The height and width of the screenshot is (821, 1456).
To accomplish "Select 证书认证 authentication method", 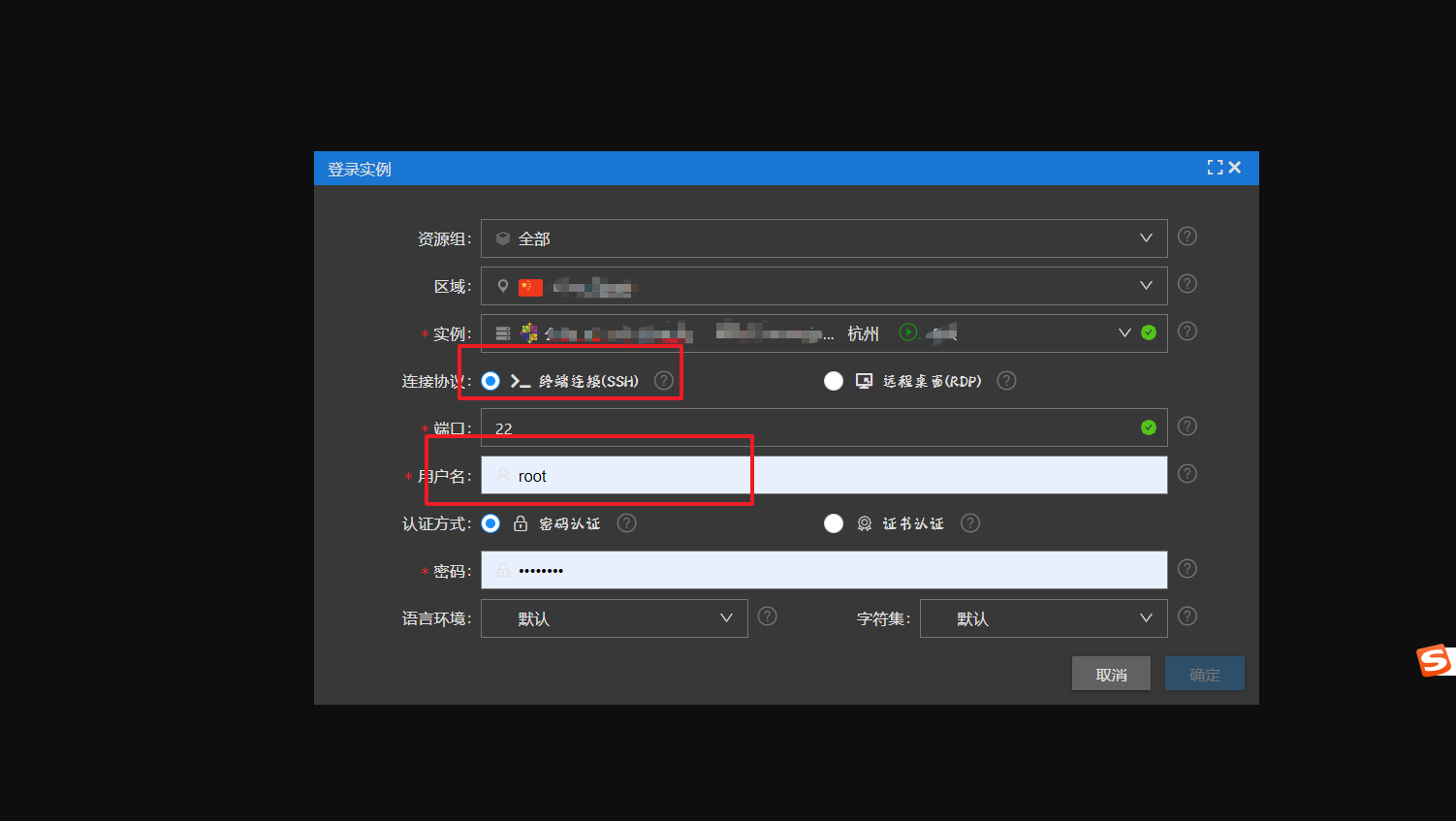I will pyautogui.click(x=834, y=522).
